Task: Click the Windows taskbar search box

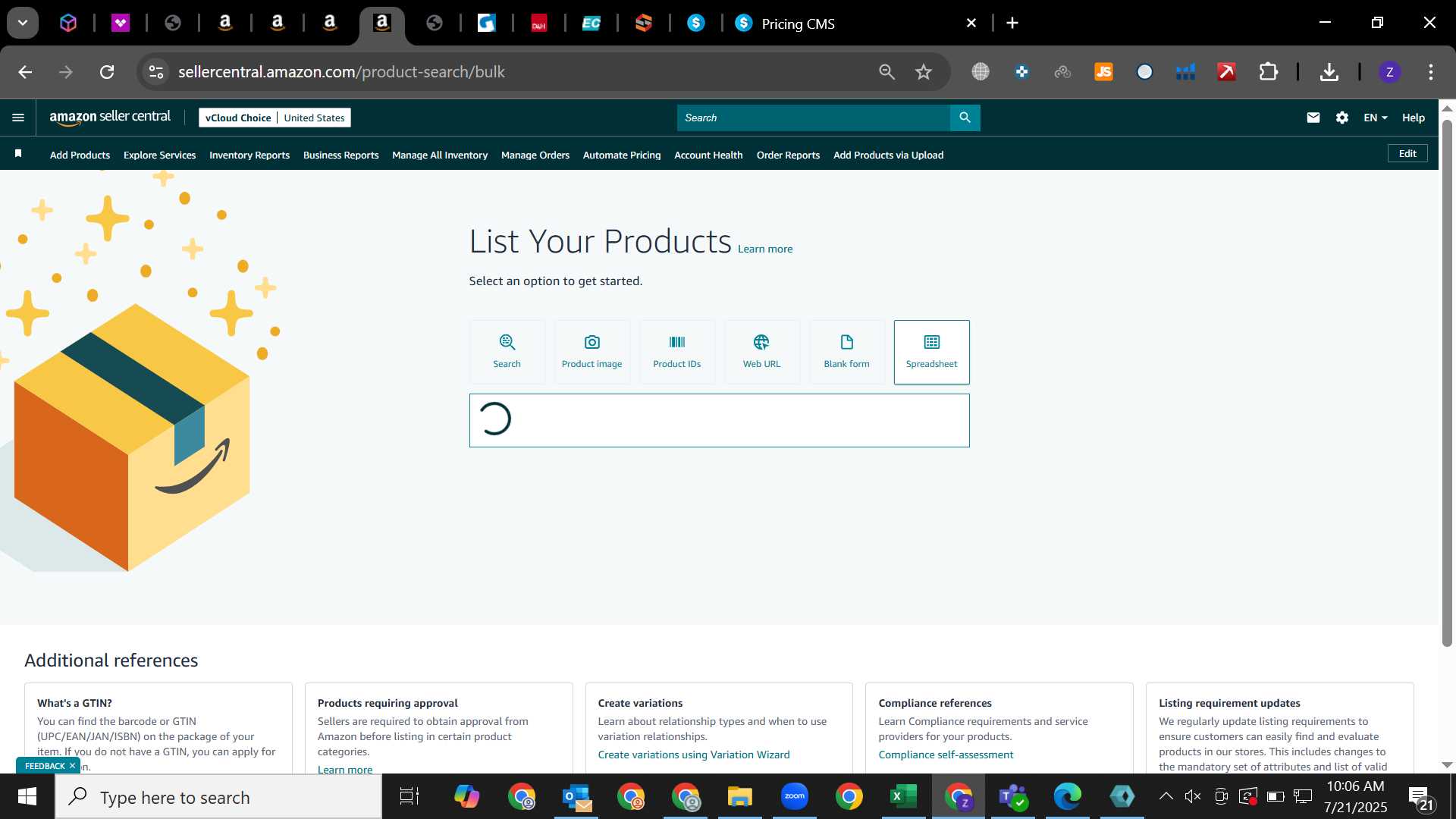Action: [219, 797]
